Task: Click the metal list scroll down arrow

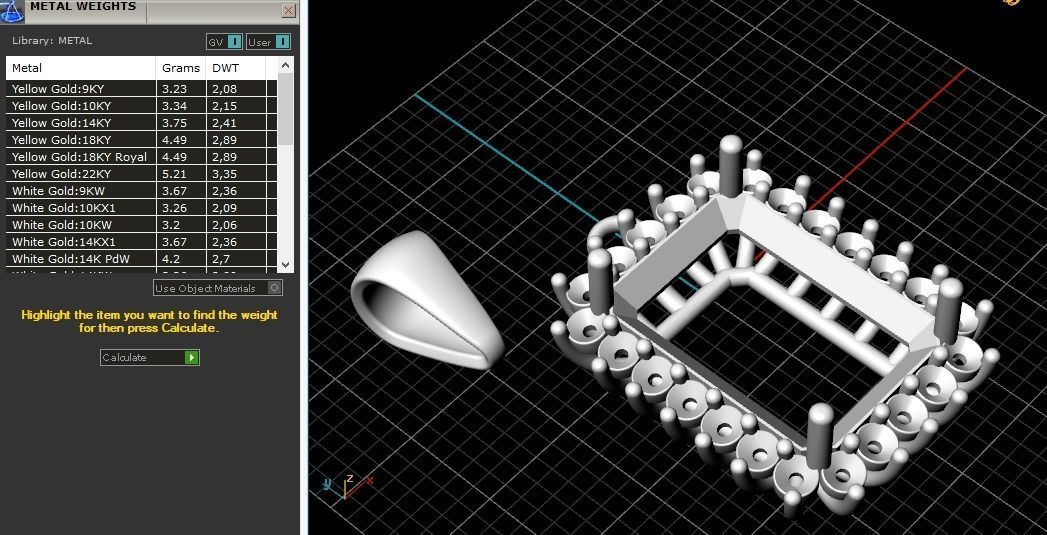Action: coord(286,264)
